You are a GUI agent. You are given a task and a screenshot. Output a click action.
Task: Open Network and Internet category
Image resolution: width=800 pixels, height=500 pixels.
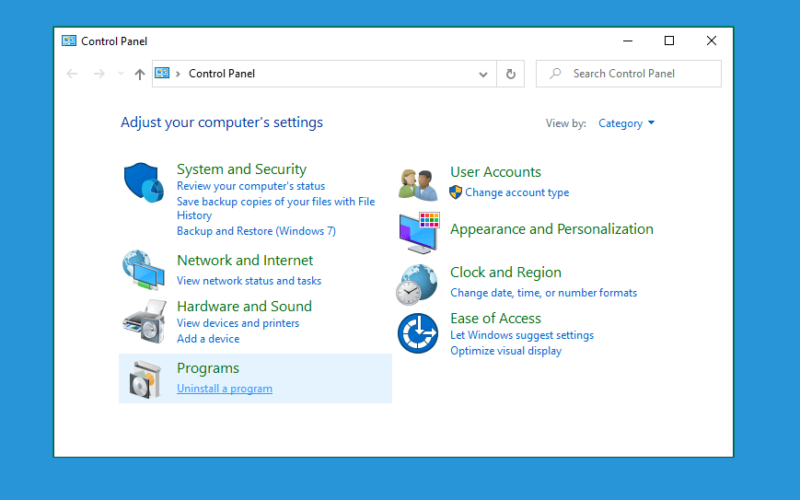coord(245,260)
